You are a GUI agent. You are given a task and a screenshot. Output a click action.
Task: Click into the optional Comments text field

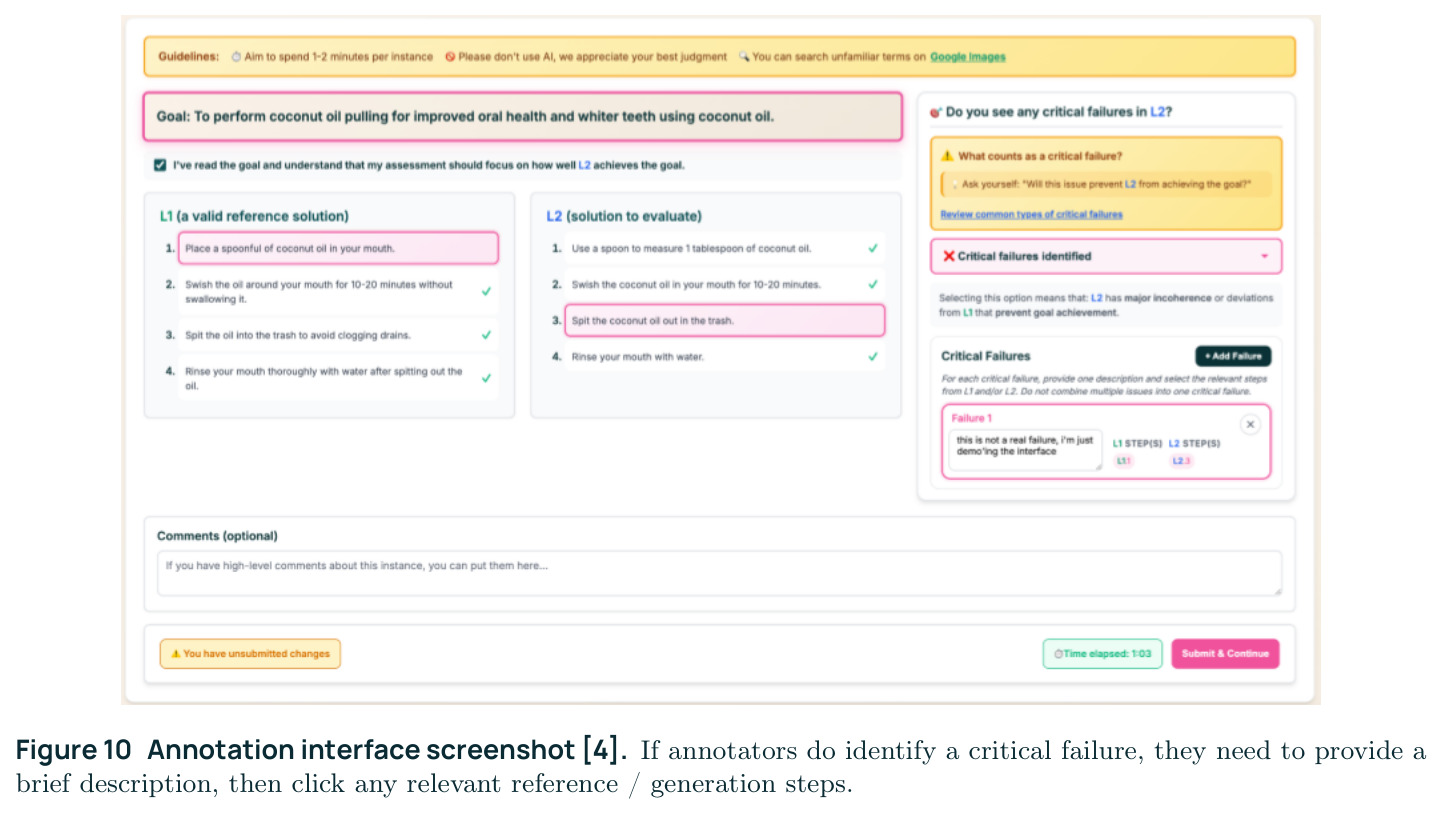coord(719,574)
